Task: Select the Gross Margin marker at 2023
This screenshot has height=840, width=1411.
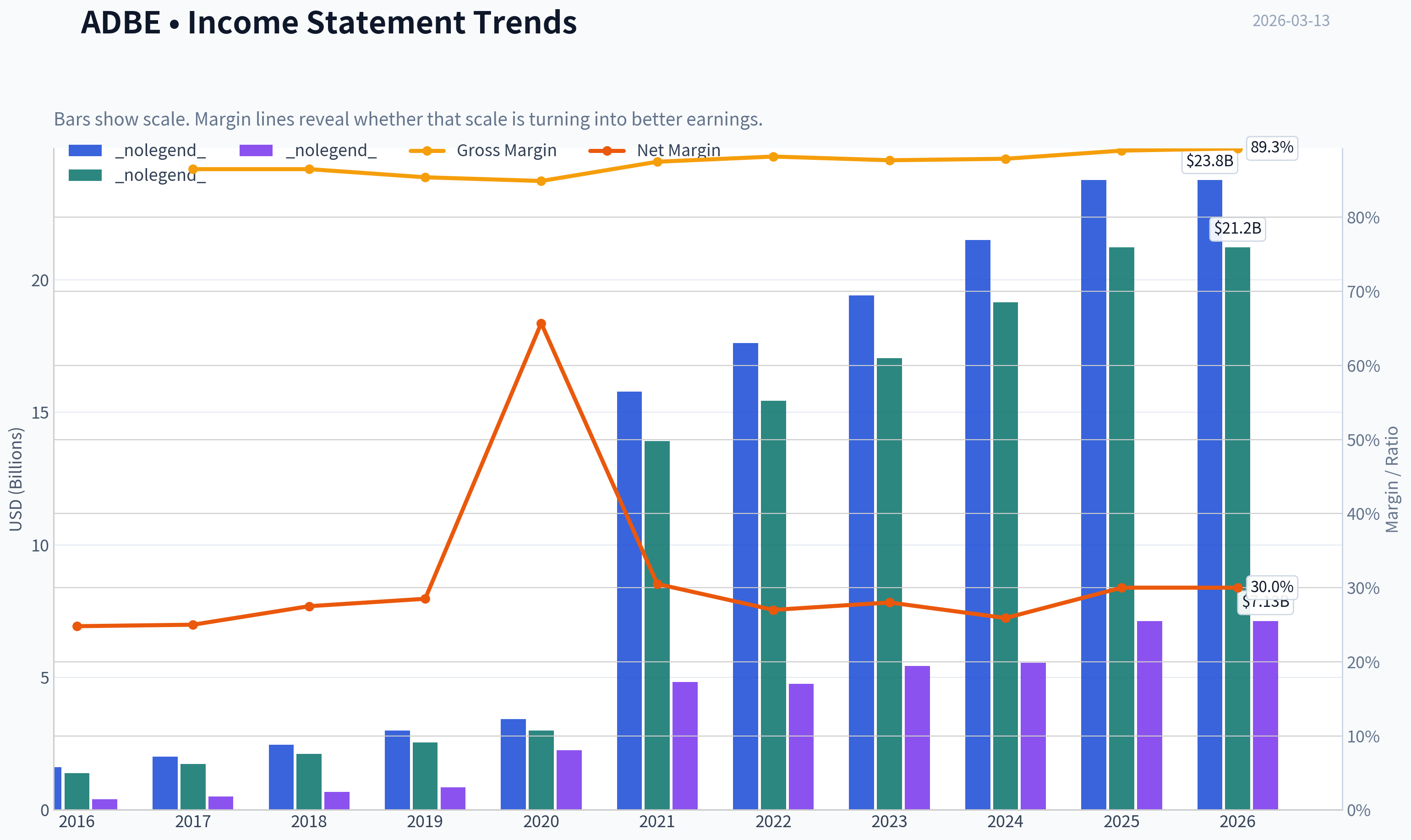Action: click(890, 161)
